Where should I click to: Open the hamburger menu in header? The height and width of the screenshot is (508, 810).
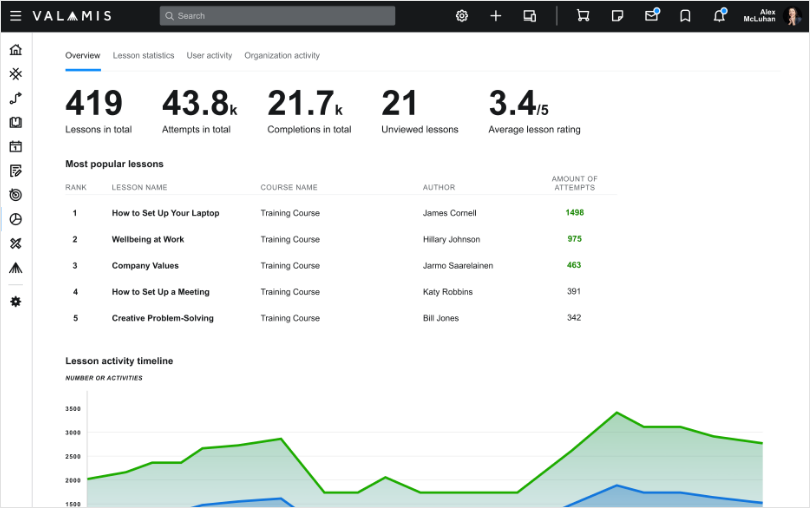[x=15, y=16]
